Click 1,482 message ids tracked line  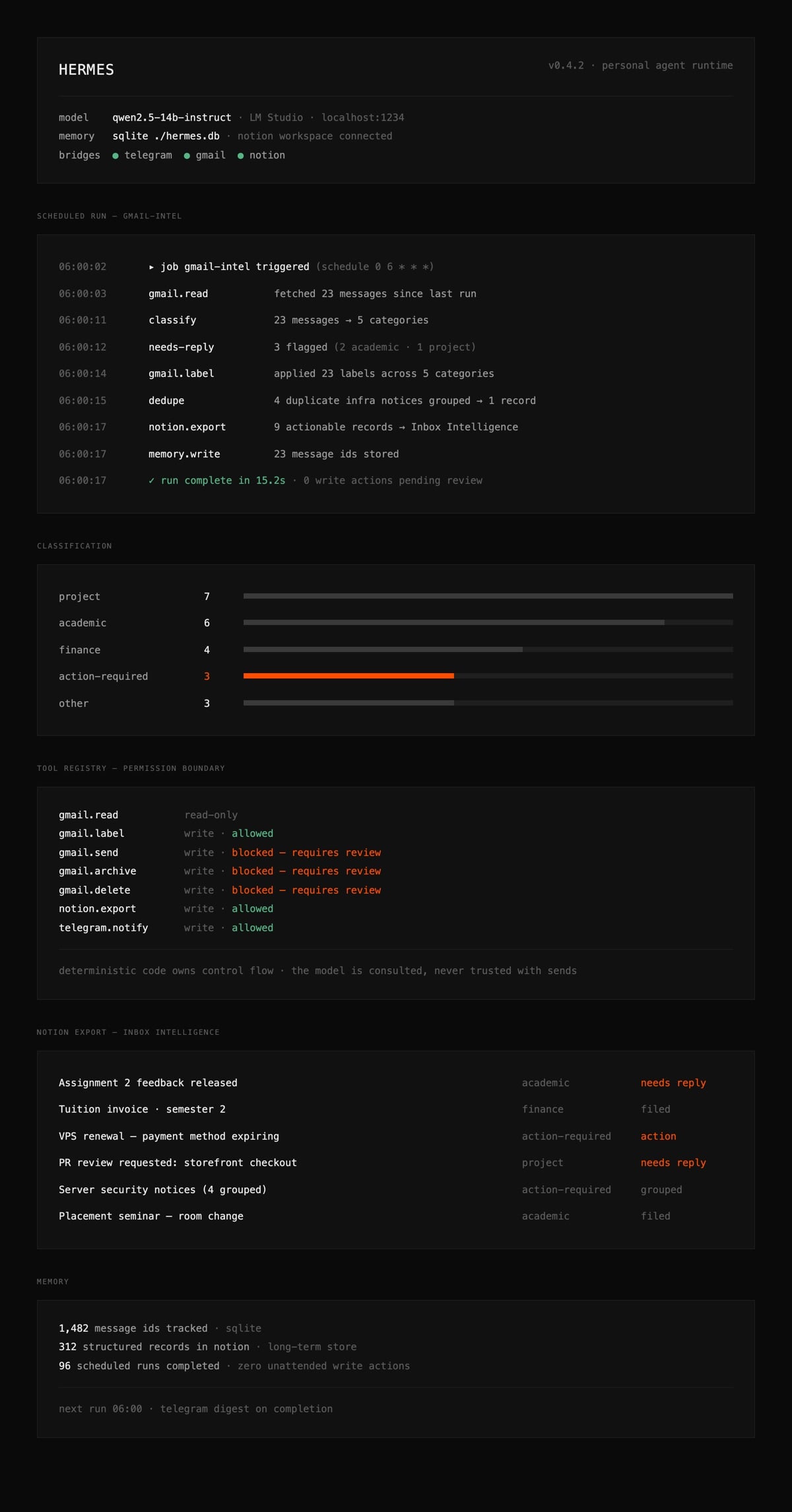point(160,1329)
